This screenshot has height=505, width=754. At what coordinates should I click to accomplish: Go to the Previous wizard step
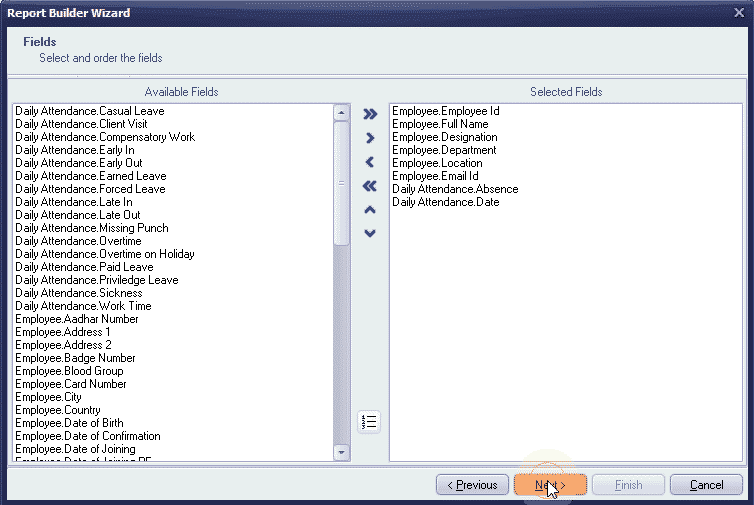(x=472, y=485)
